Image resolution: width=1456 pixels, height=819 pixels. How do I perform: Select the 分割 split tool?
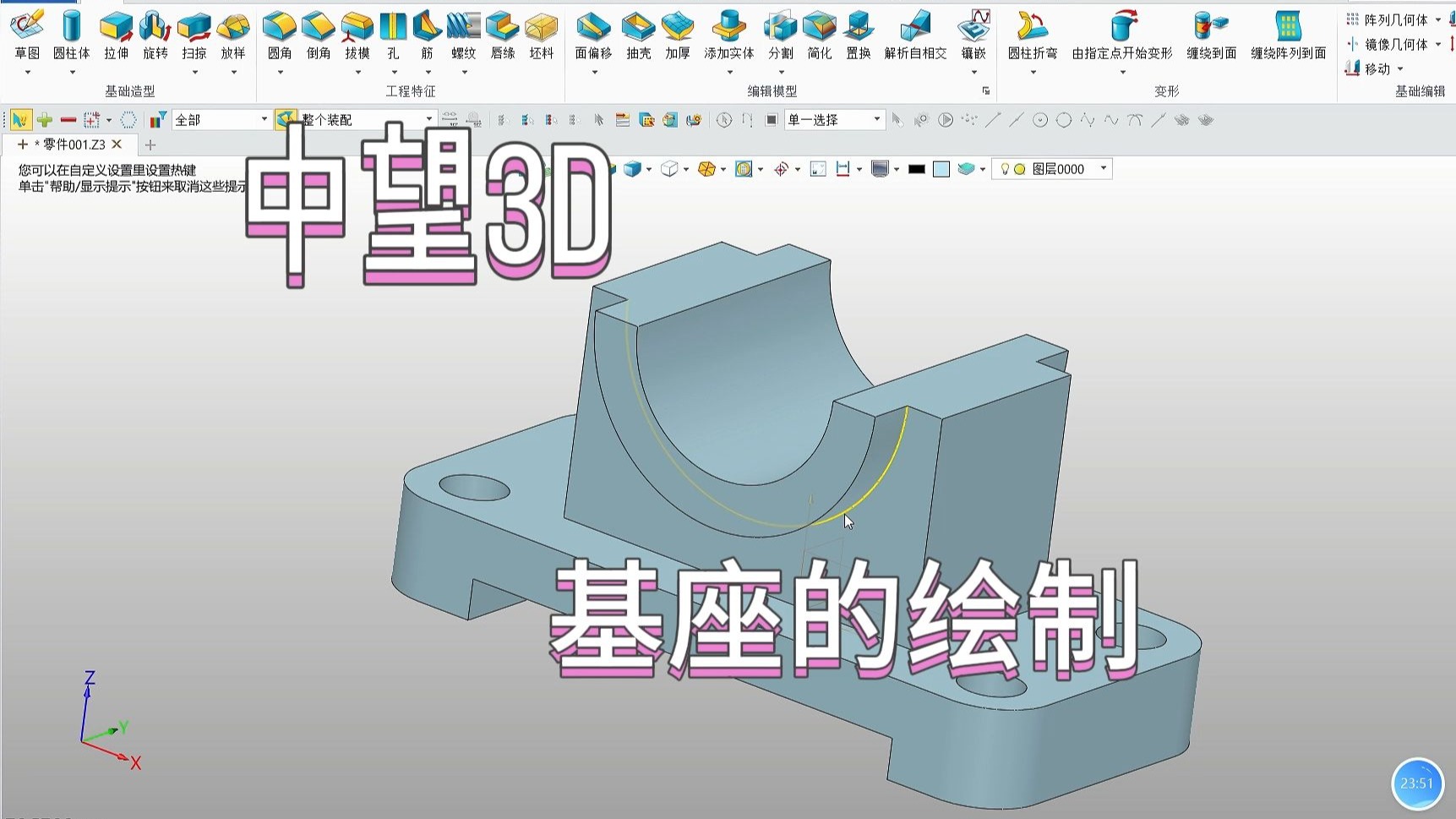coord(780,36)
